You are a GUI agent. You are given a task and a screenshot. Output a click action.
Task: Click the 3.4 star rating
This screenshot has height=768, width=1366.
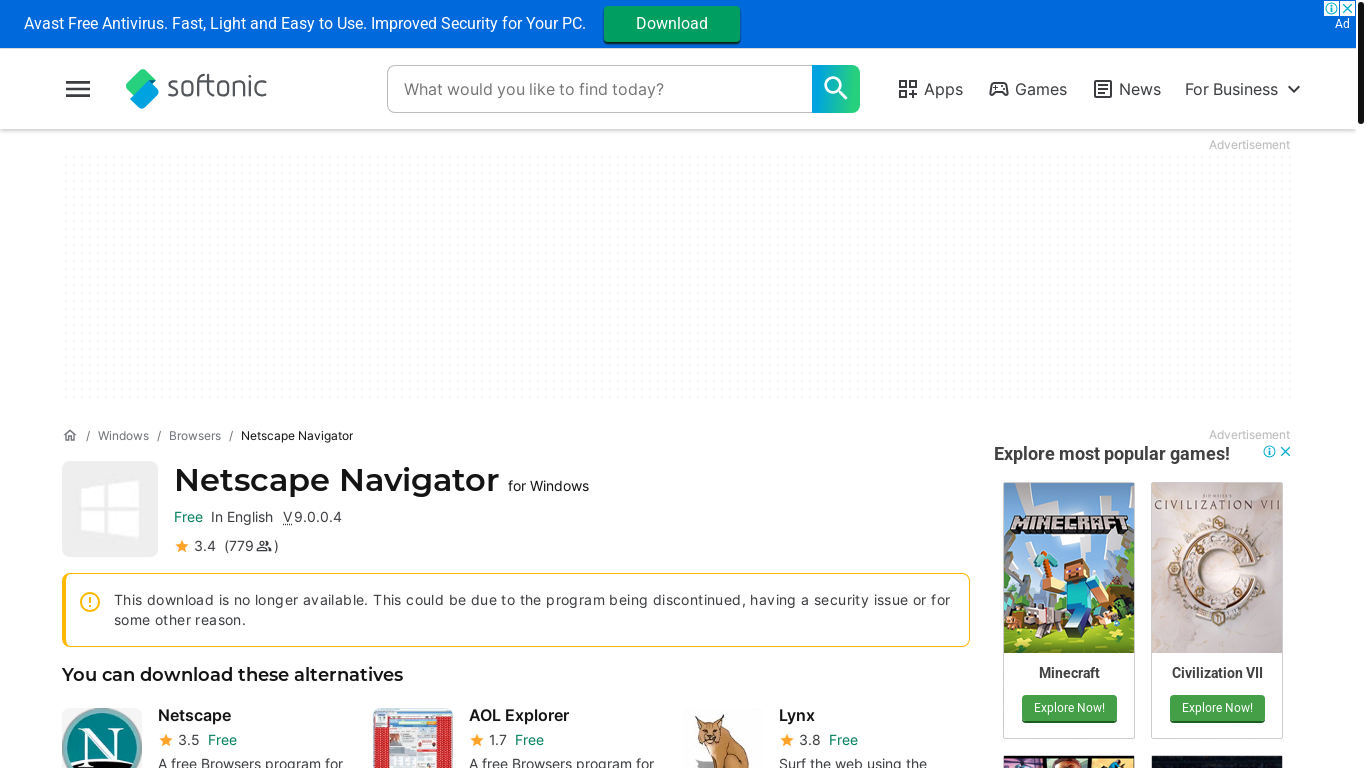(x=195, y=546)
